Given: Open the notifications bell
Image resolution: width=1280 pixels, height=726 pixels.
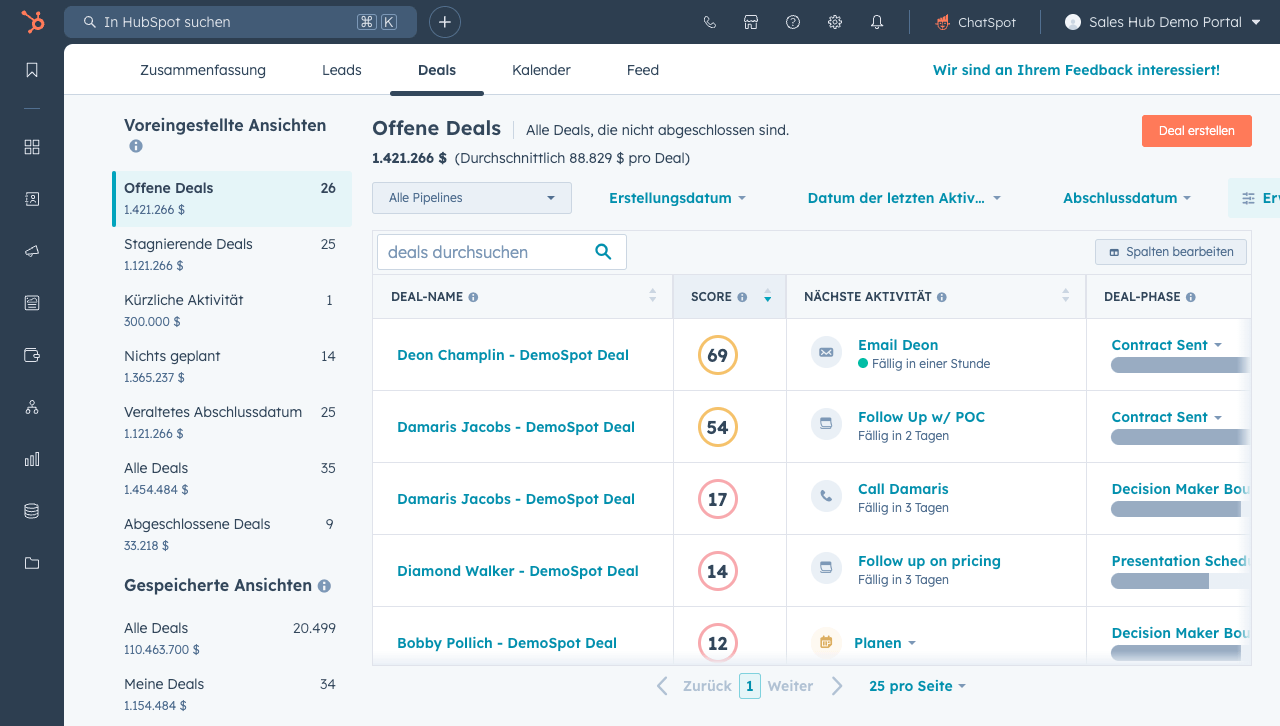Looking at the screenshot, I should [x=877, y=22].
